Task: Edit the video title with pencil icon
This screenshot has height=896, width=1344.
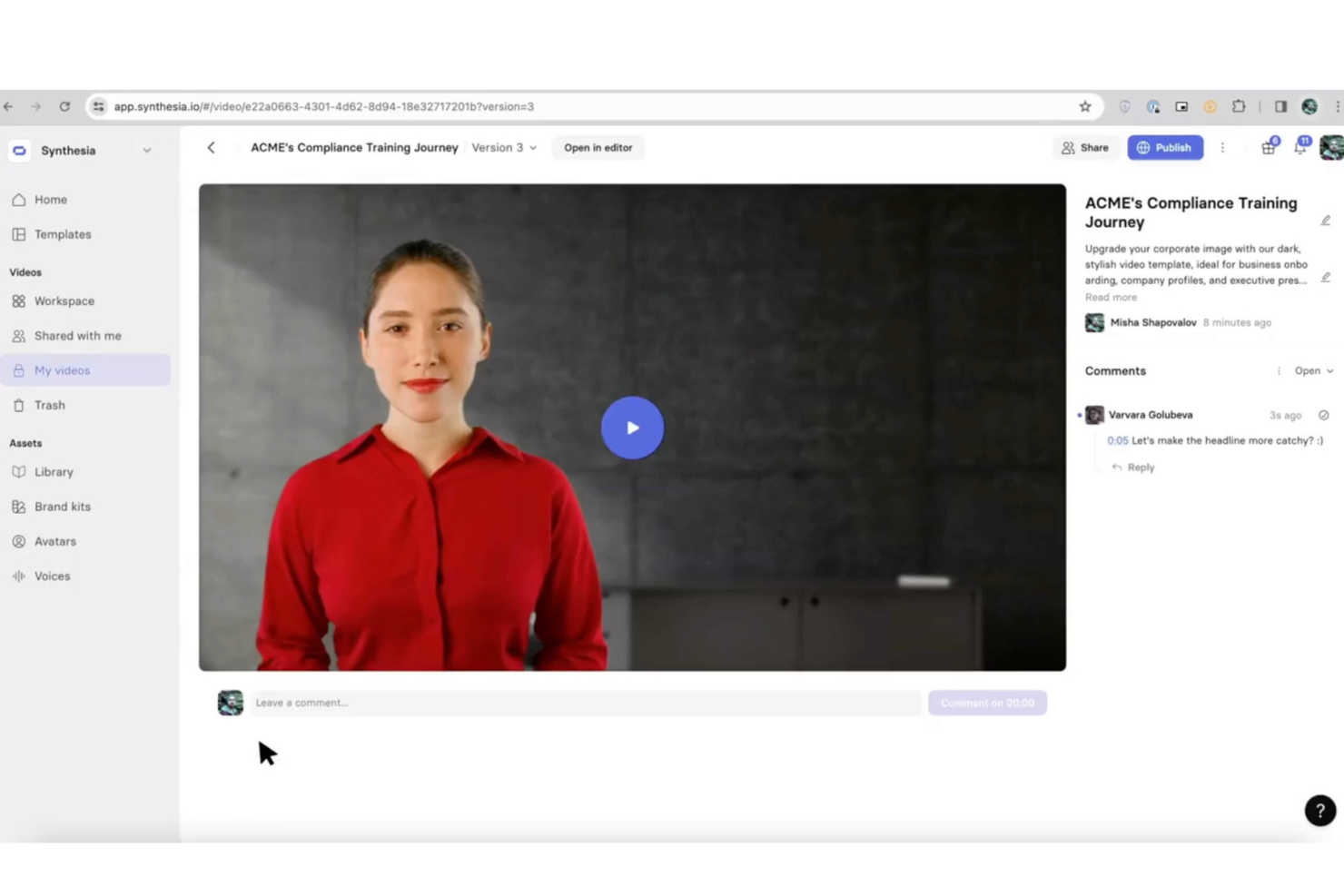Action: click(x=1325, y=221)
